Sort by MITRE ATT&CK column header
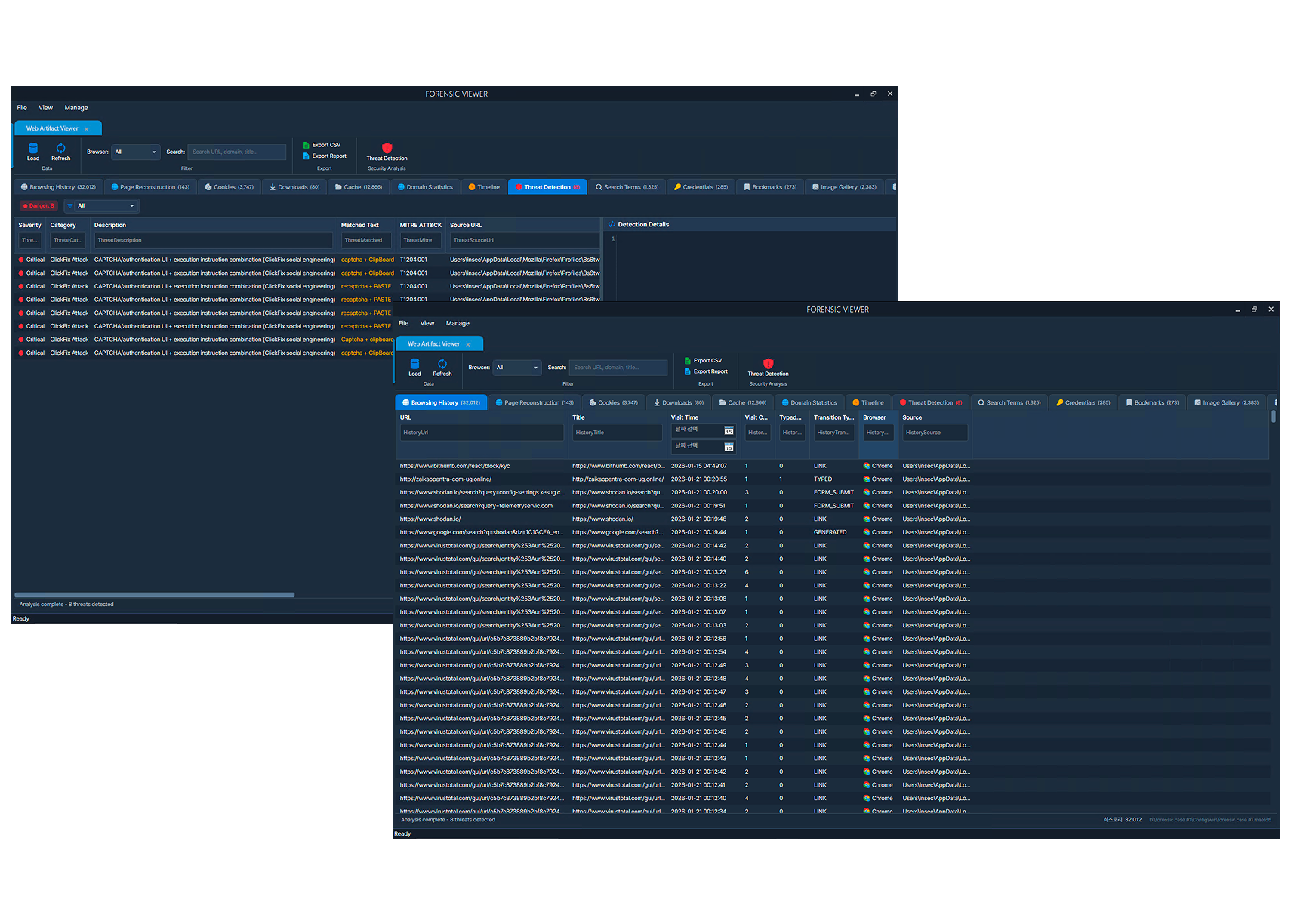Image resolution: width=1291 pixels, height=924 pixels. click(421, 225)
